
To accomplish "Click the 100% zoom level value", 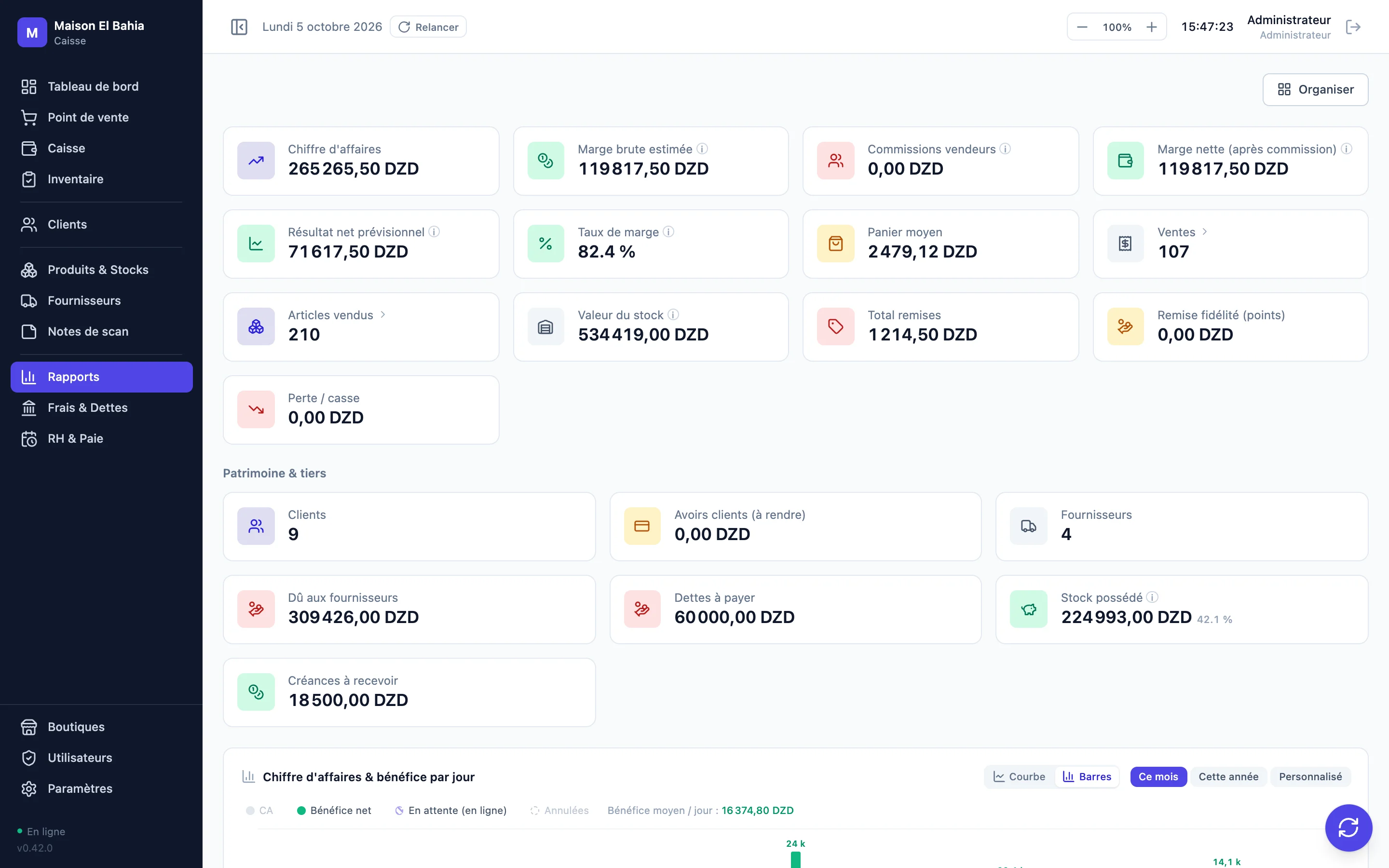I will [1117, 27].
